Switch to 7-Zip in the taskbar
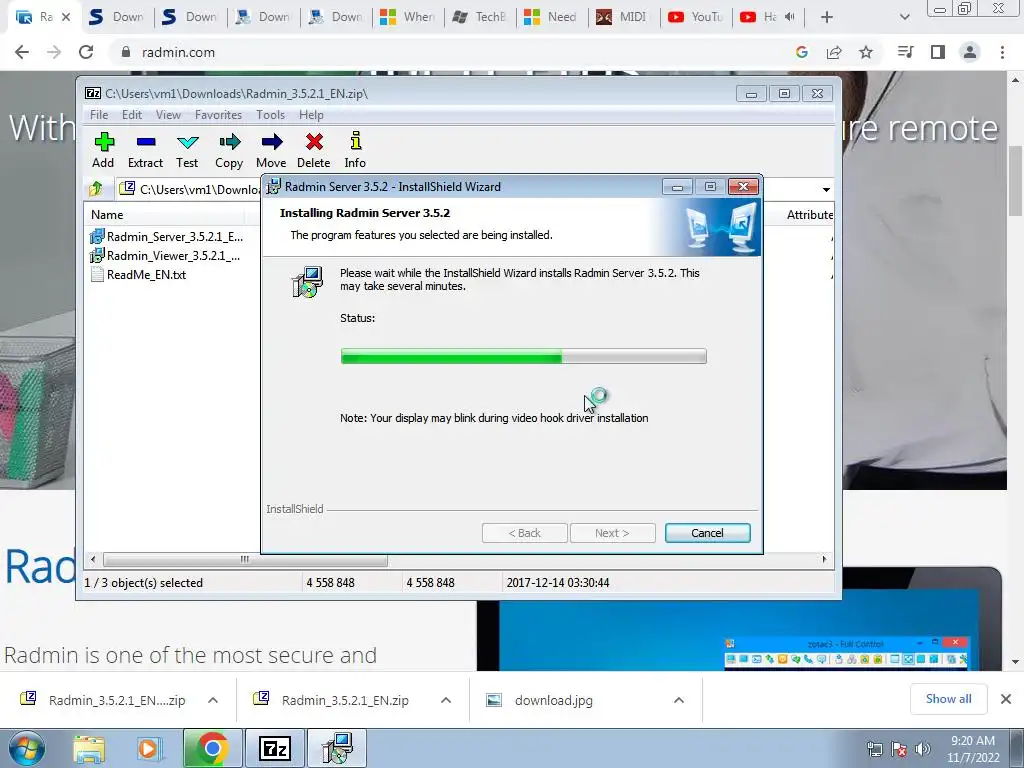Image resolution: width=1024 pixels, height=768 pixels. pyautogui.click(x=274, y=748)
